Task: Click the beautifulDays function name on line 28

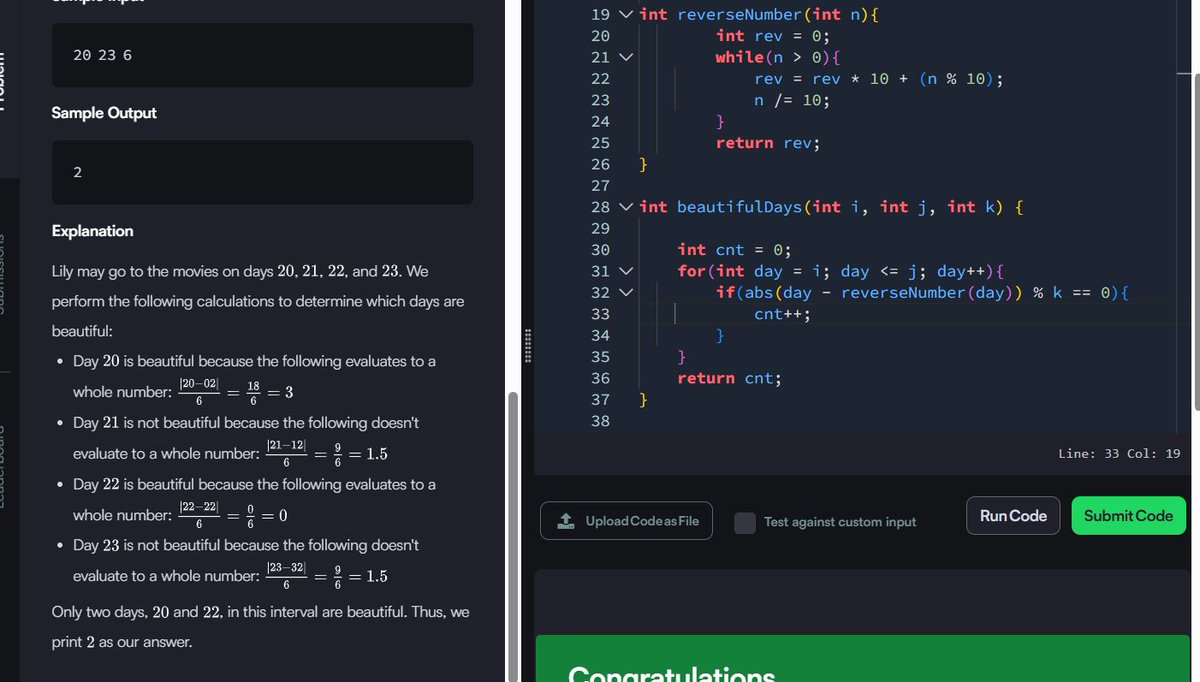Action: pos(739,207)
